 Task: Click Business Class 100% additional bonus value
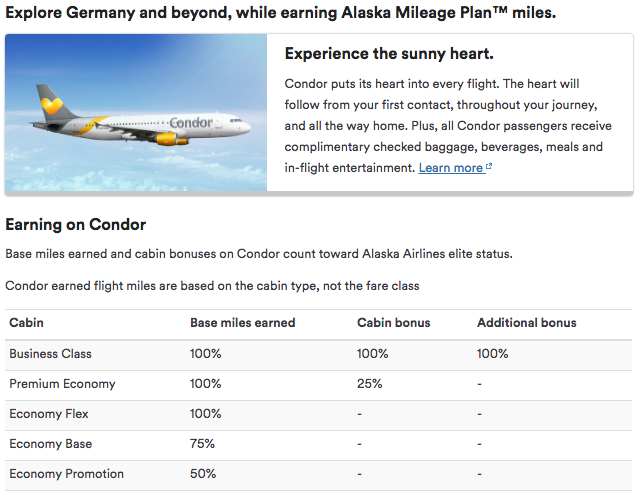coord(493,354)
